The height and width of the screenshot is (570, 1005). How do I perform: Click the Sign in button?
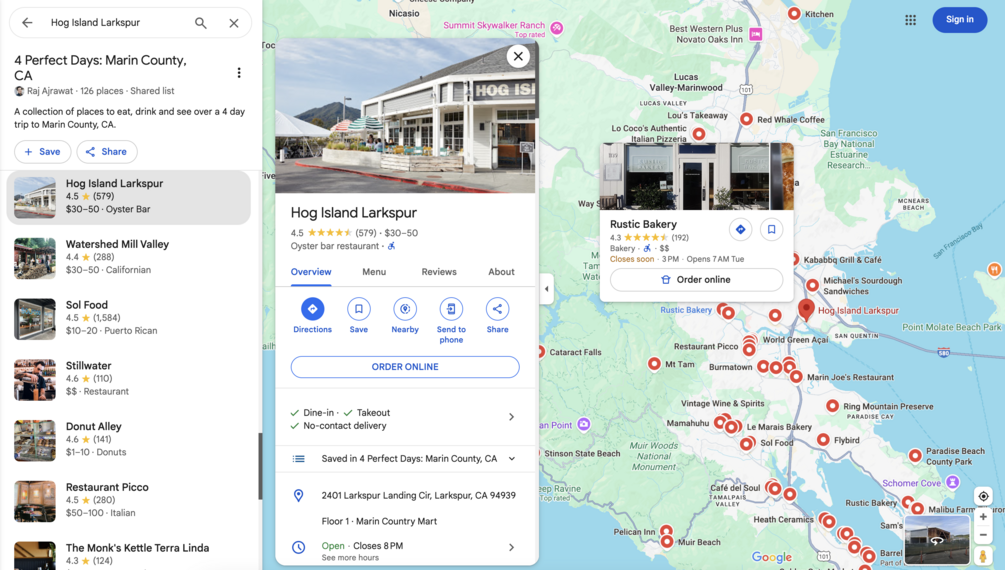(x=959, y=20)
